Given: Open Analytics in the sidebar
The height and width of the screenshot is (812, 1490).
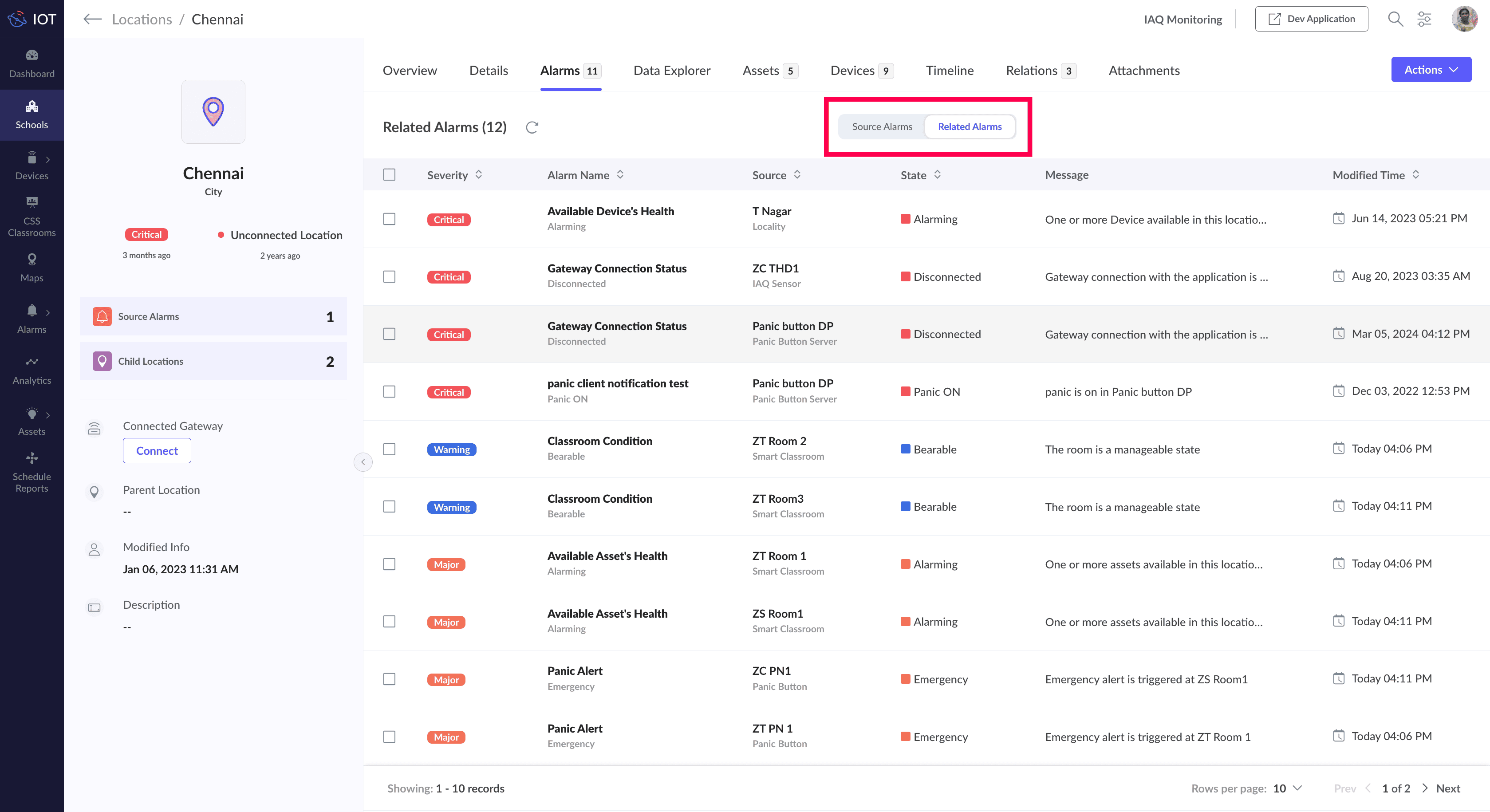Looking at the screenshot, I should 32,370.
